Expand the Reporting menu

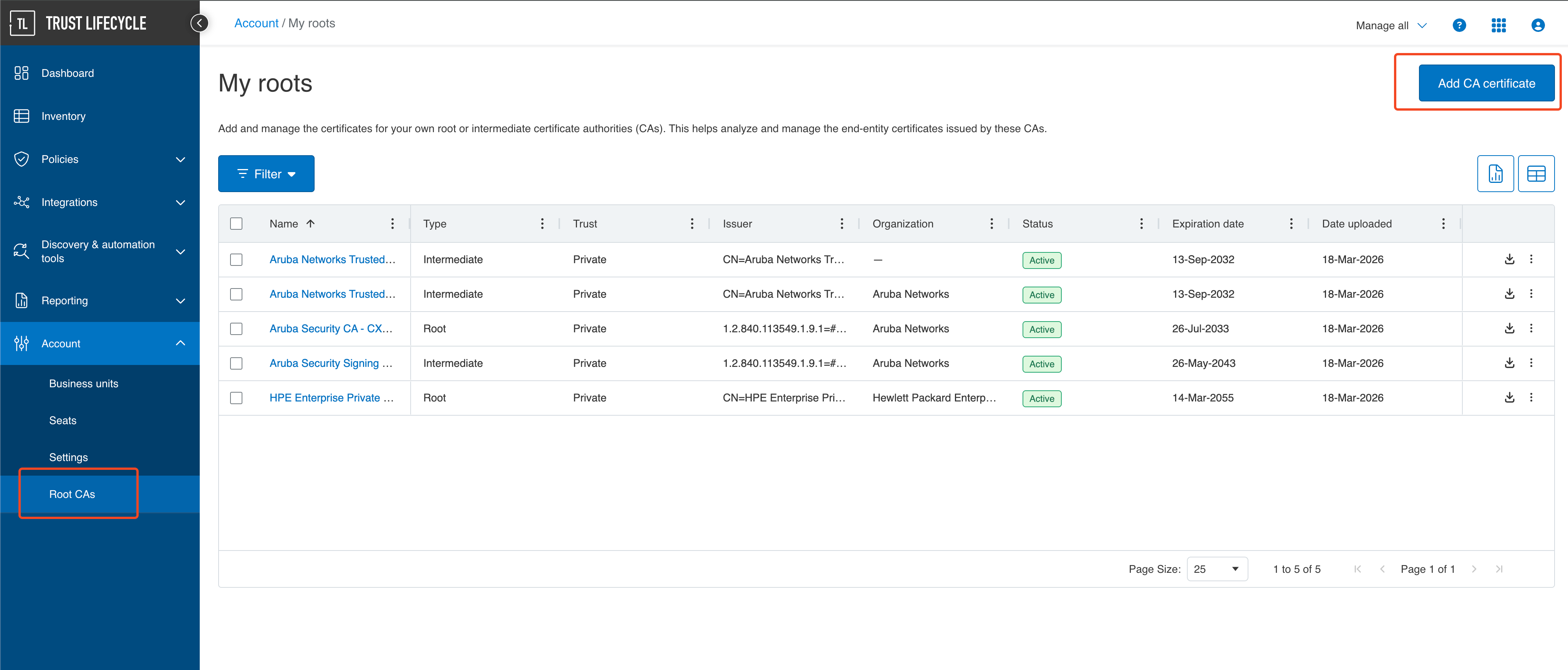coord(100,301)
